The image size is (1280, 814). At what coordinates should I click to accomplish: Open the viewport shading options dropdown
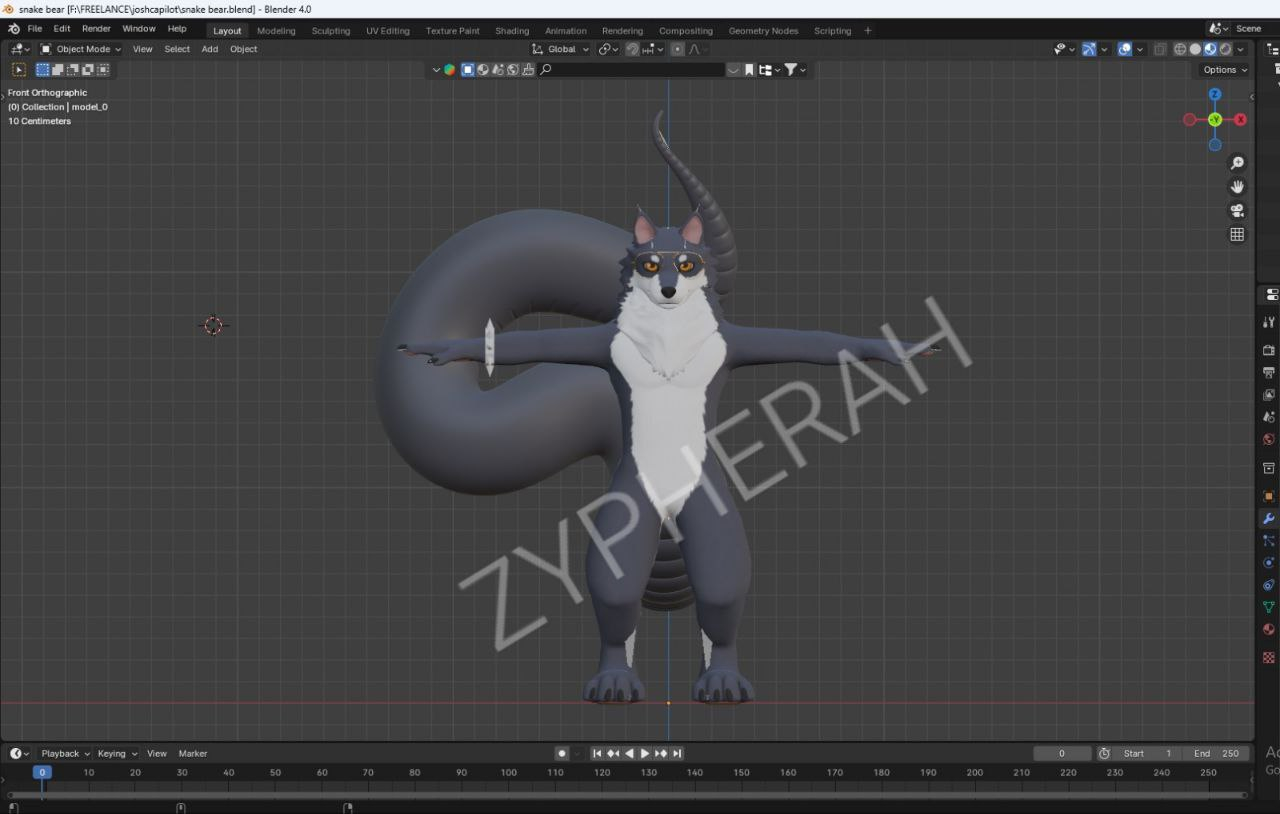(1241, 49)
